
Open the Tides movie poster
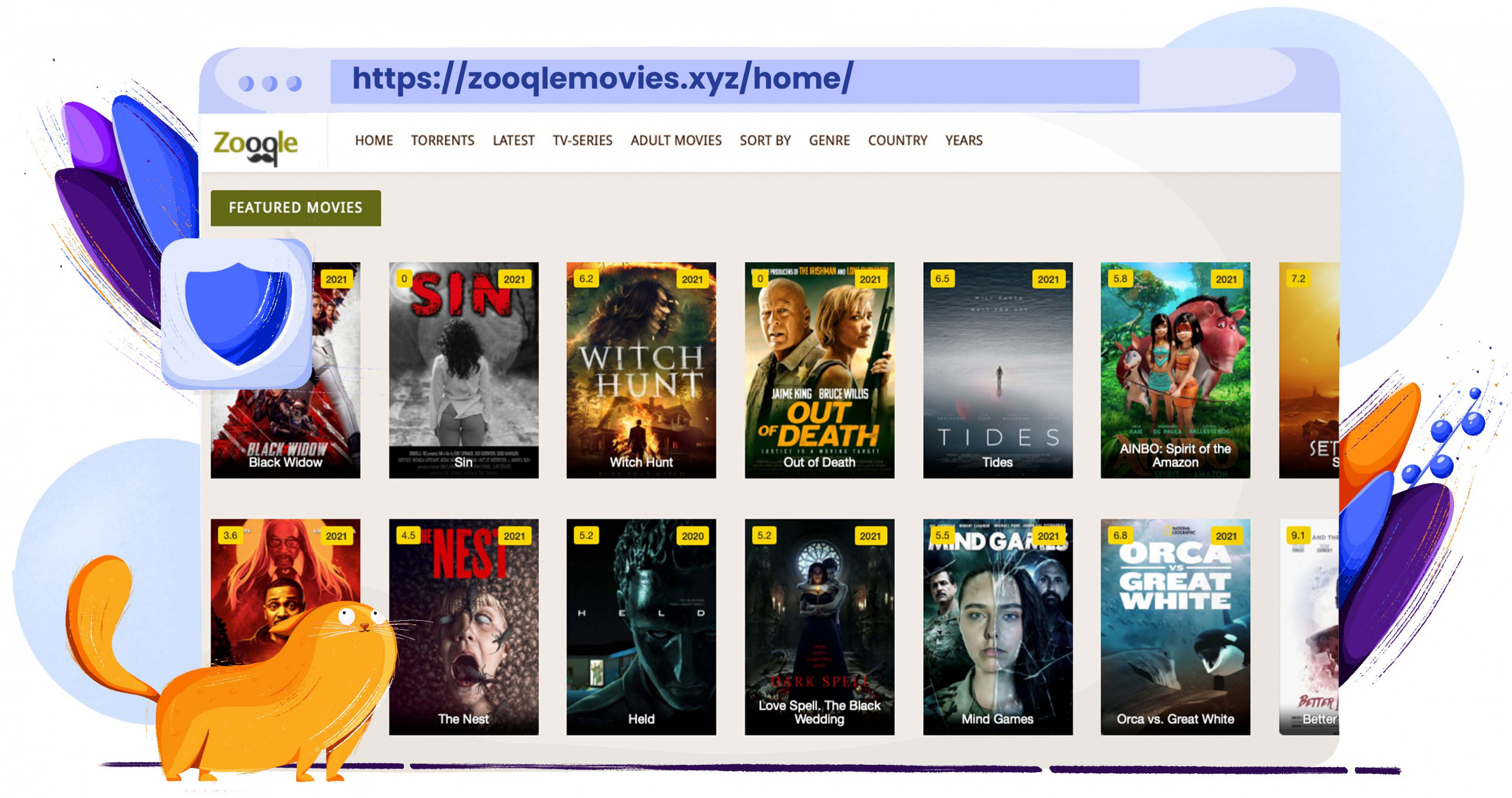click(x=998, y=370)
